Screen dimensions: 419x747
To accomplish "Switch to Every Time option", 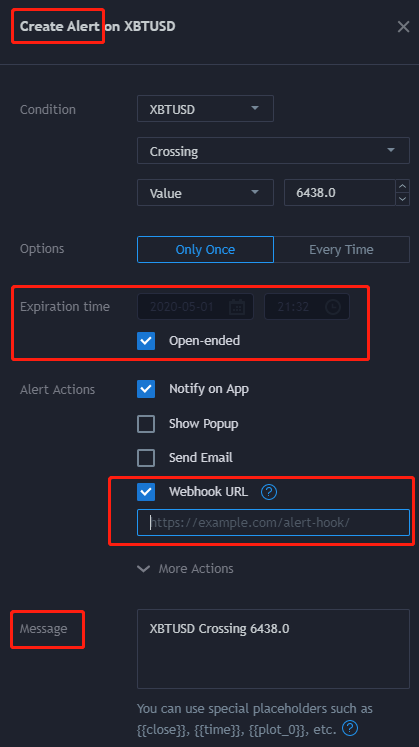I will click(342, 249).
